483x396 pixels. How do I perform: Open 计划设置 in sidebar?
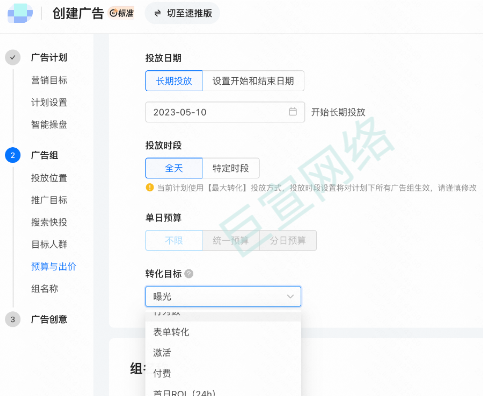click(x=49, y=102)
